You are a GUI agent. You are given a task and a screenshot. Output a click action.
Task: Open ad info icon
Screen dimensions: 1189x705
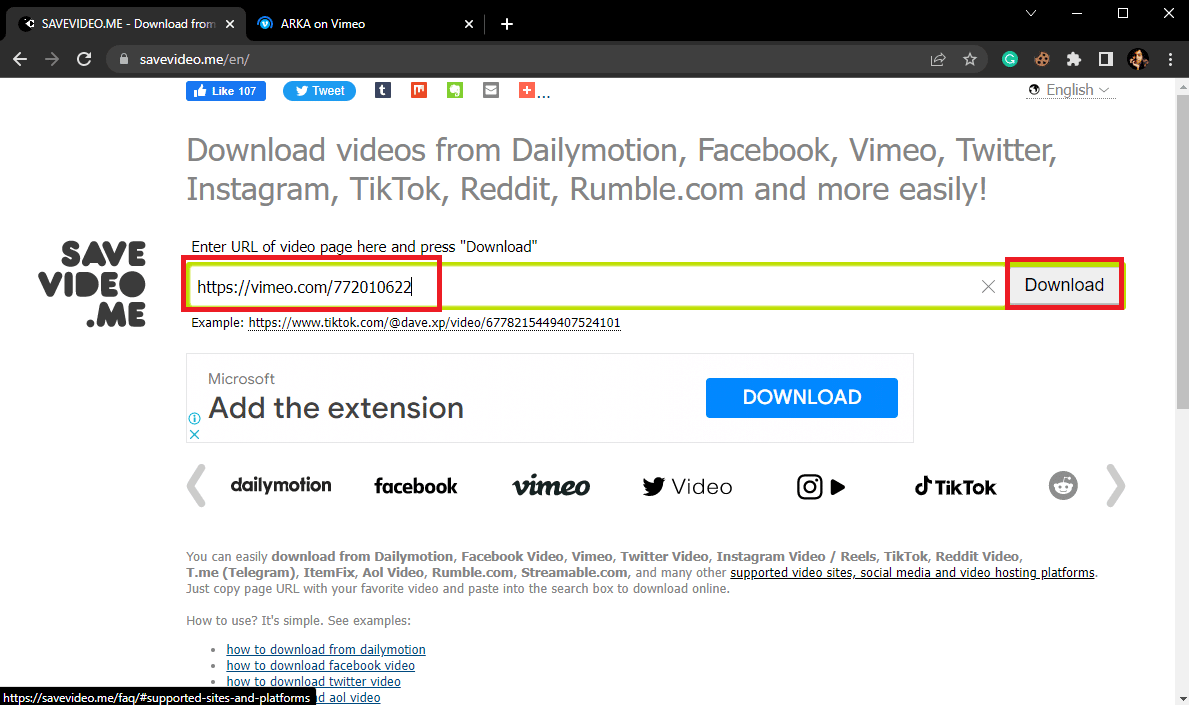click(194, 418)
